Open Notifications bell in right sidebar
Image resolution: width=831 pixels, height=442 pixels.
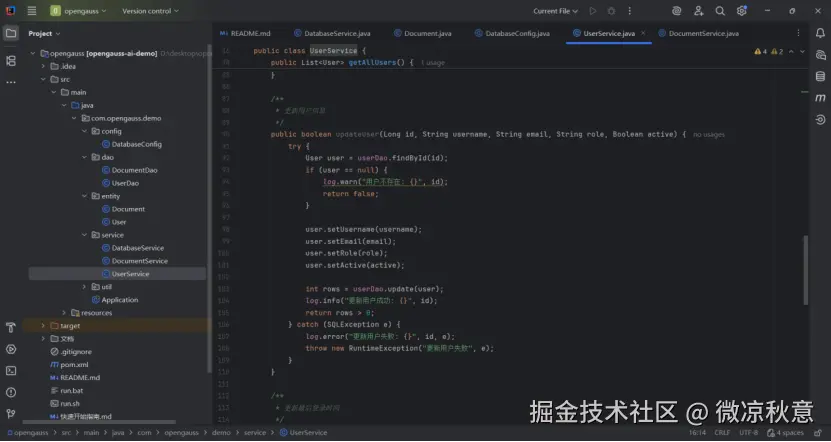(820, 33)
